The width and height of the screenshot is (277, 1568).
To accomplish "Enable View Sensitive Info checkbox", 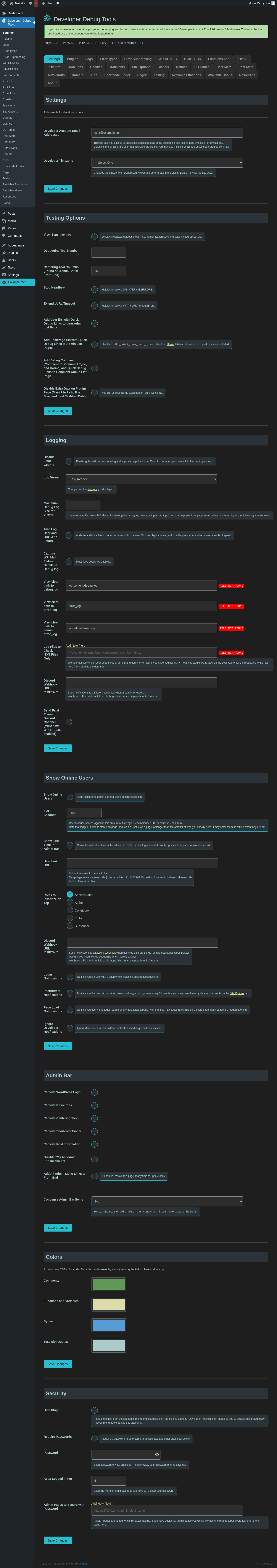I will (94, 237).
